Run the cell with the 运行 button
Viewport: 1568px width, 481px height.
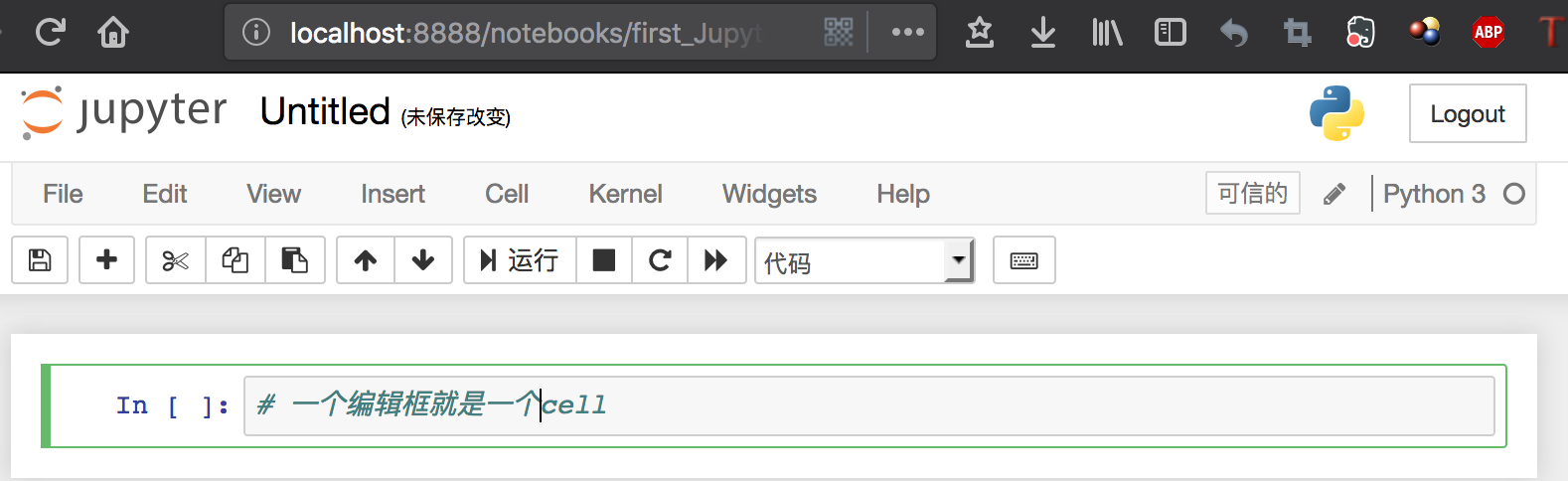click(520, 260)
